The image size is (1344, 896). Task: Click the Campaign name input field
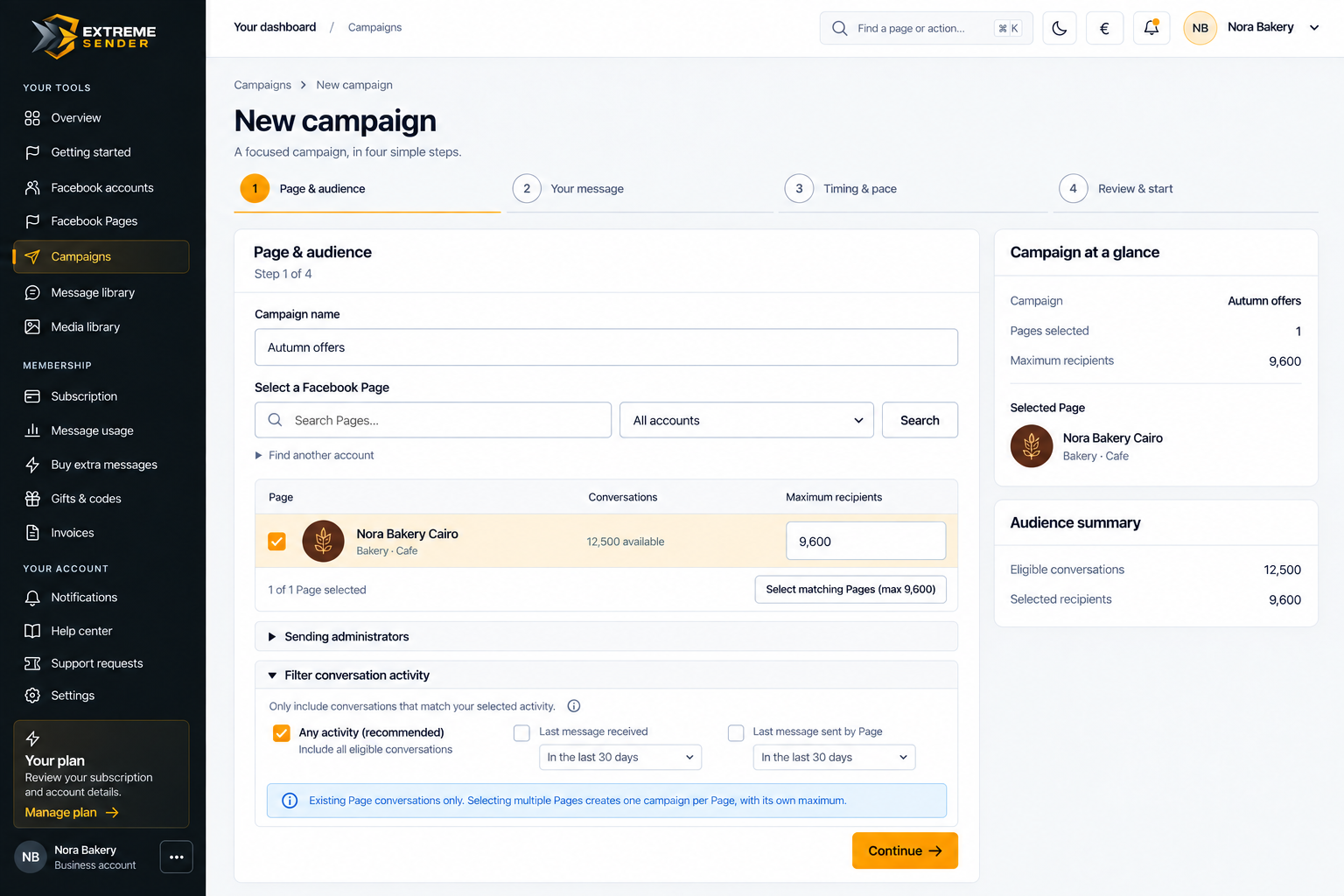pyautogui.click(x=605, y=347)
